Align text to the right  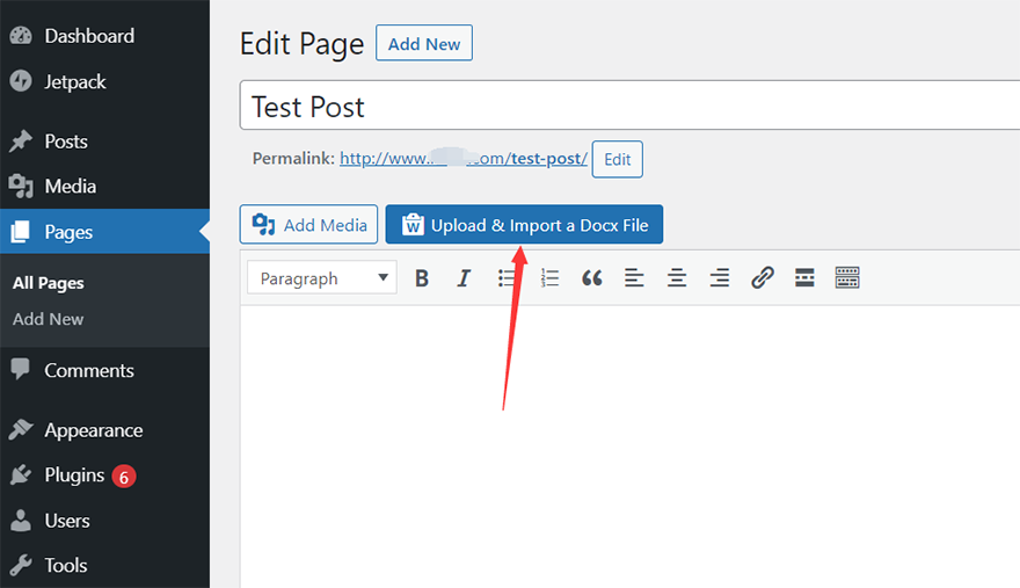coord(719,277)
